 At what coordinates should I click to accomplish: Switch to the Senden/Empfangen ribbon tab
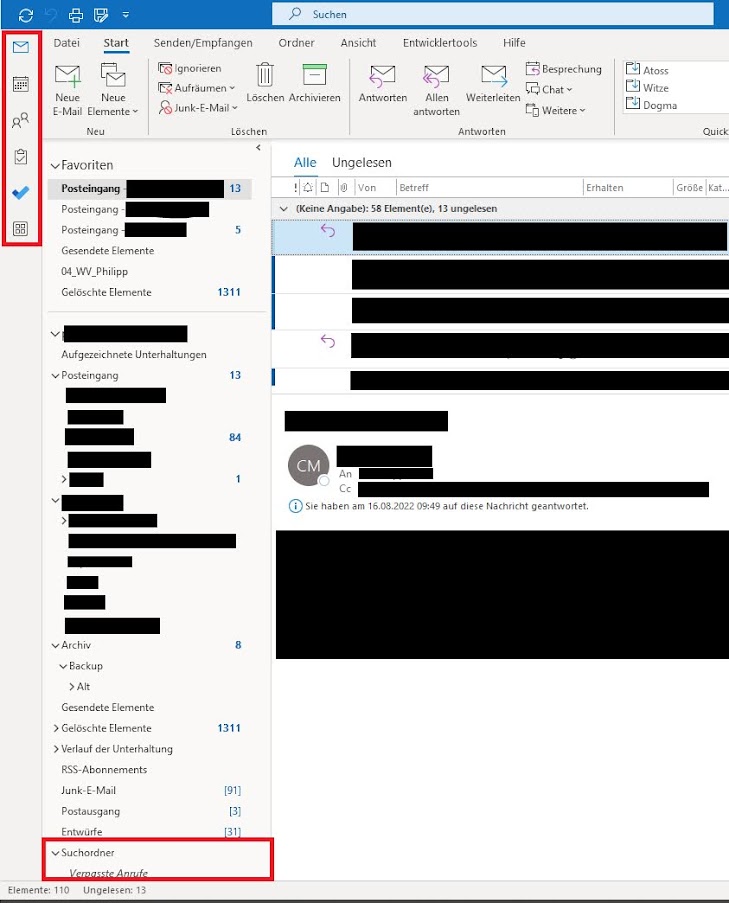[203, 43]
